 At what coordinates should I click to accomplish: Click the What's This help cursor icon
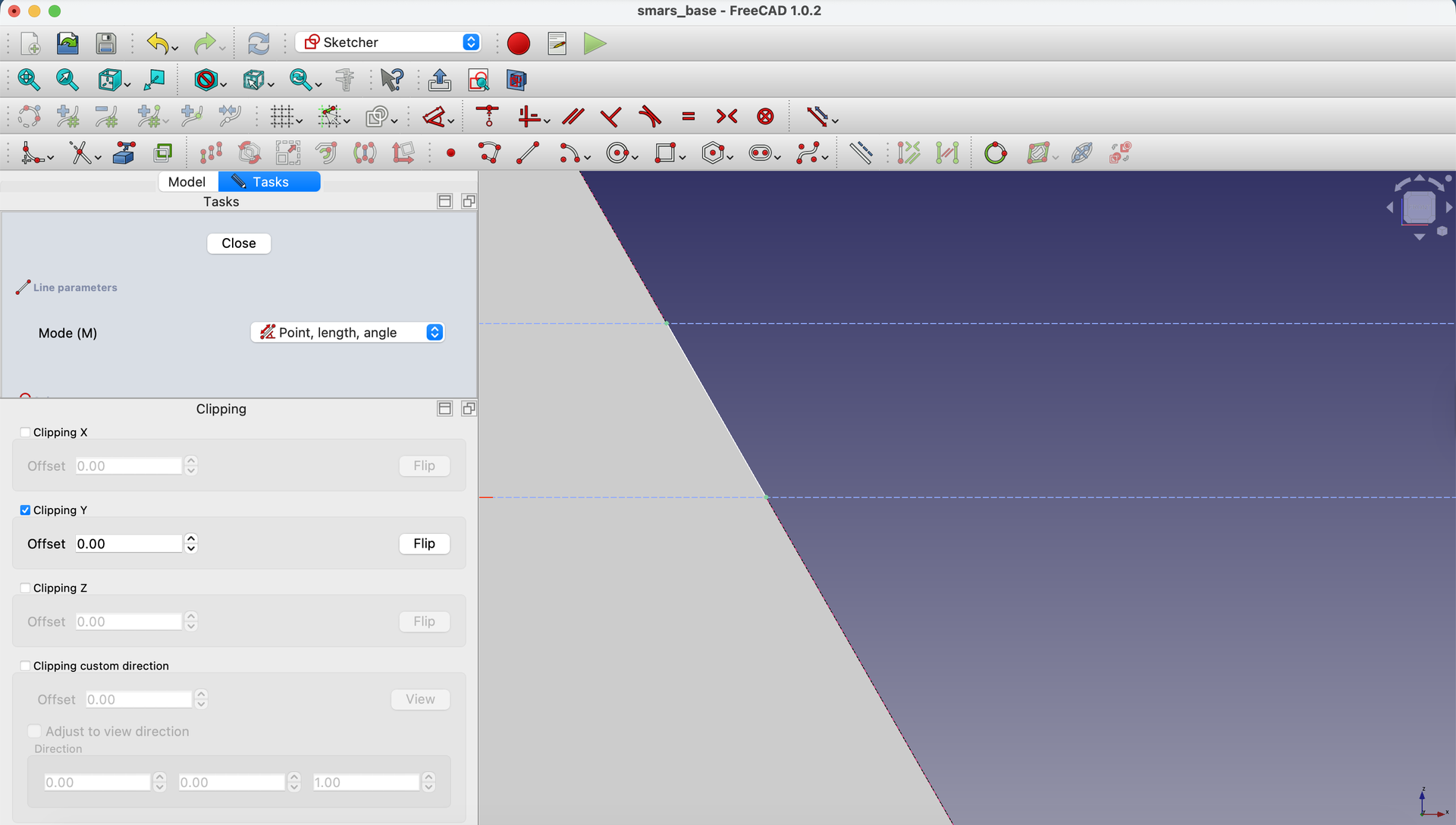[392, 80]
